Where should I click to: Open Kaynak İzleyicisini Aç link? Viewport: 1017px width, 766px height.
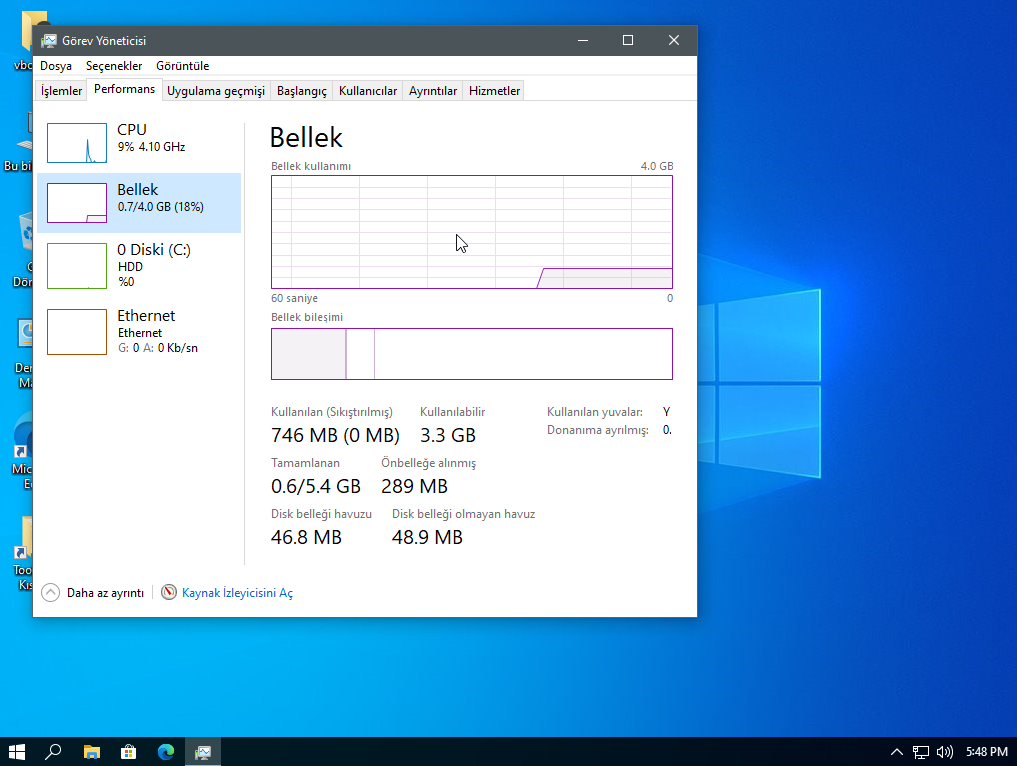pyautogui.click(x=237, y=593)
